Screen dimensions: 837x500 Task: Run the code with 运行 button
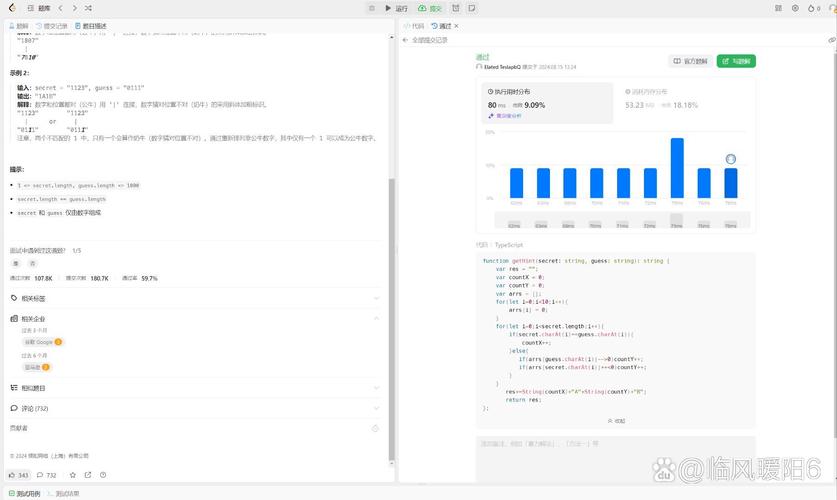396,8
